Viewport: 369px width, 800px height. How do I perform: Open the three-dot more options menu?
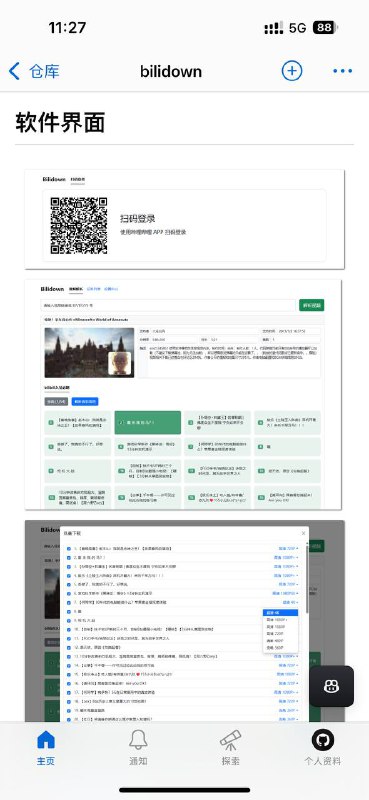[x=342, y=71]
